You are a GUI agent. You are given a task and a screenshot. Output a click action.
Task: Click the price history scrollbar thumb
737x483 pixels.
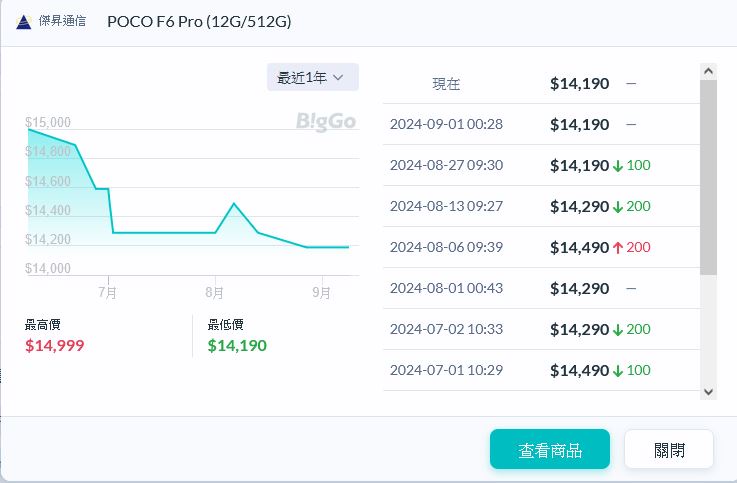click(708, 178)
